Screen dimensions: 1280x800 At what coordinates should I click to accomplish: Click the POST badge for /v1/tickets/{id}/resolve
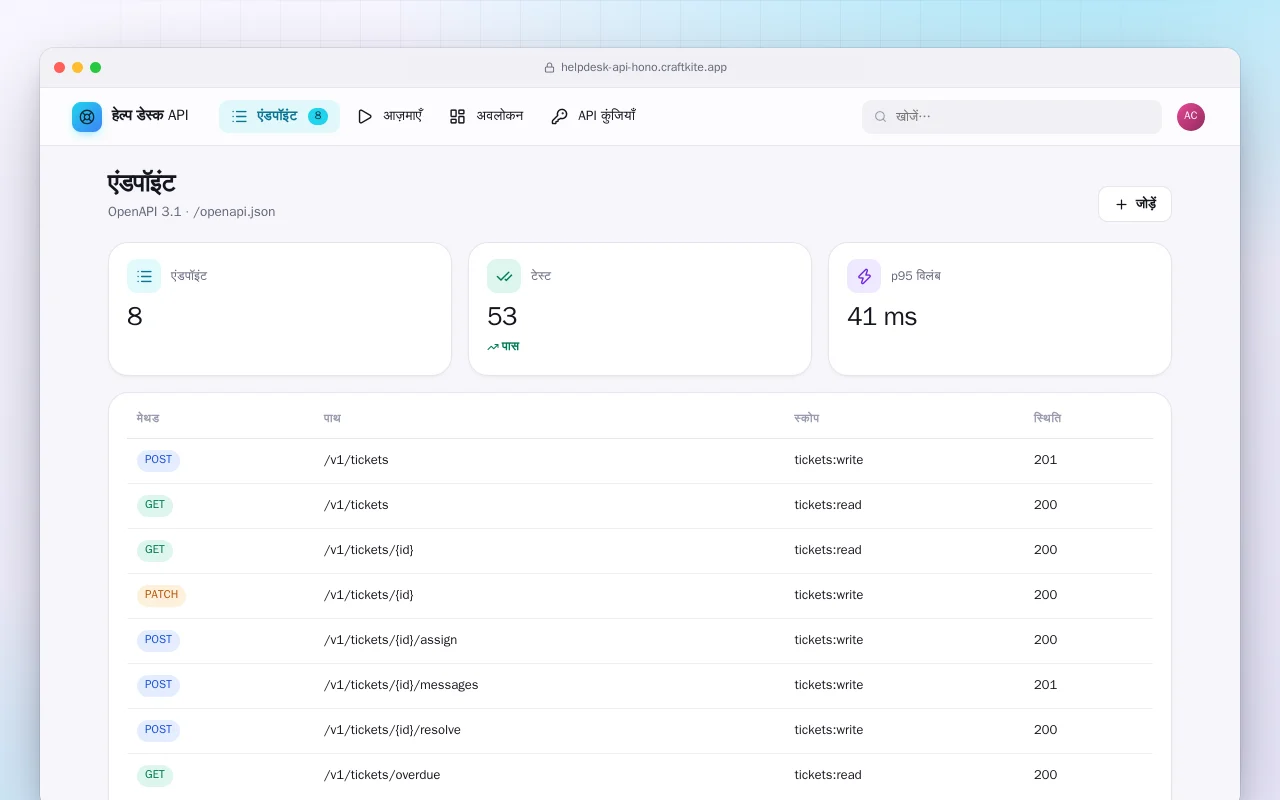[x=158, y=730]
